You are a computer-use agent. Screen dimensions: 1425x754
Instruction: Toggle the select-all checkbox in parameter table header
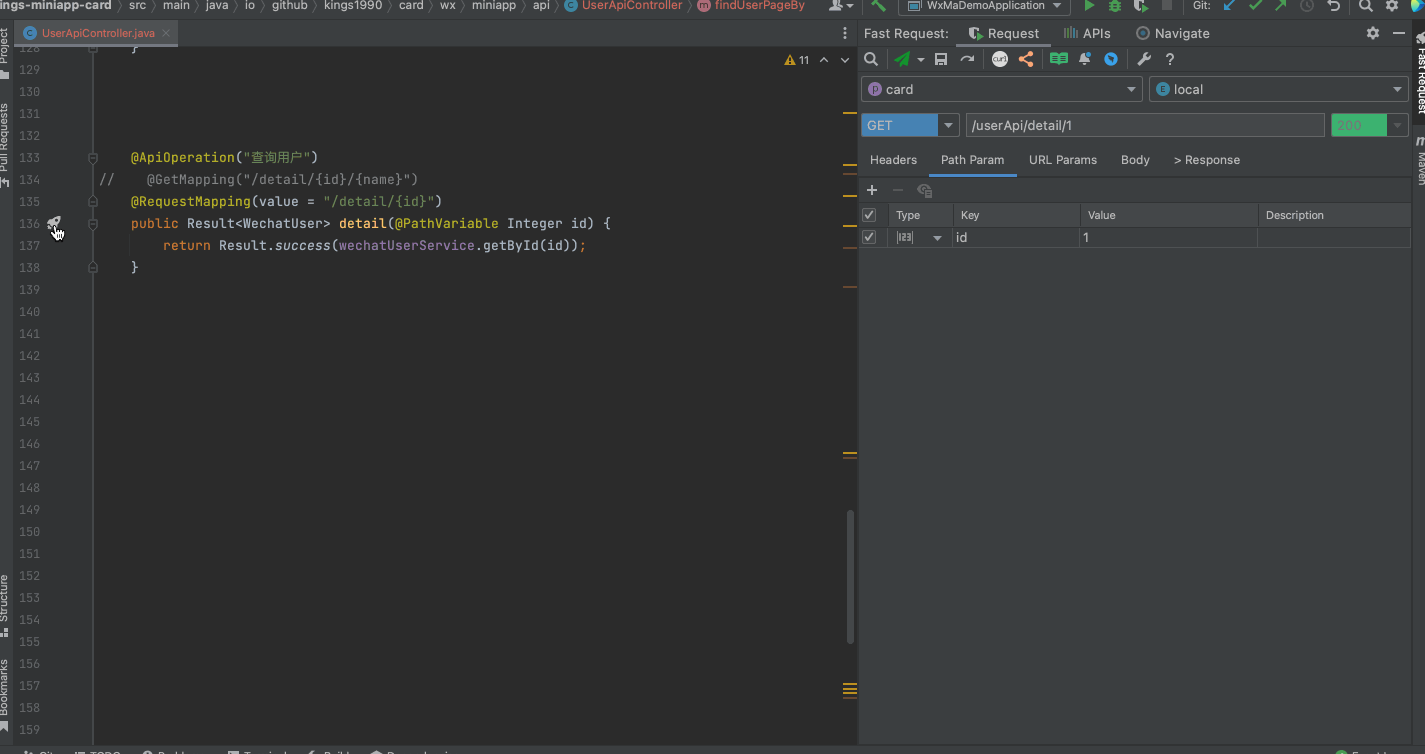pos(869,215)
